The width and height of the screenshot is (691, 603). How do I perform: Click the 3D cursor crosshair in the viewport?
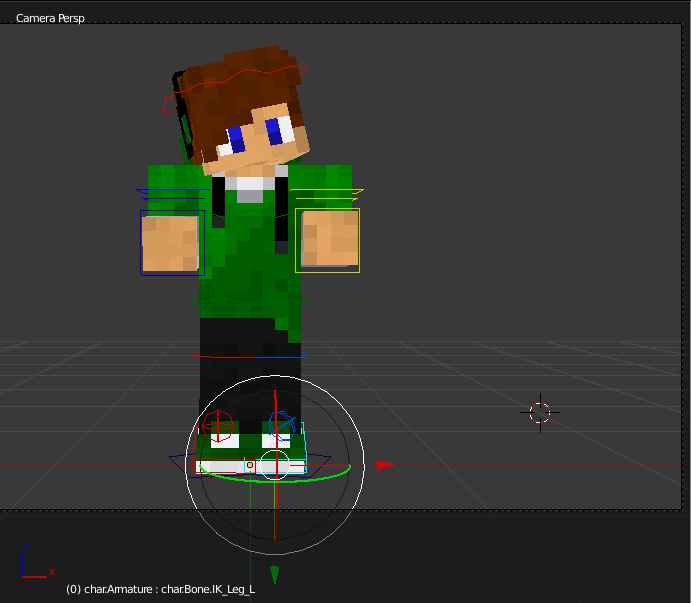point(540,413)
